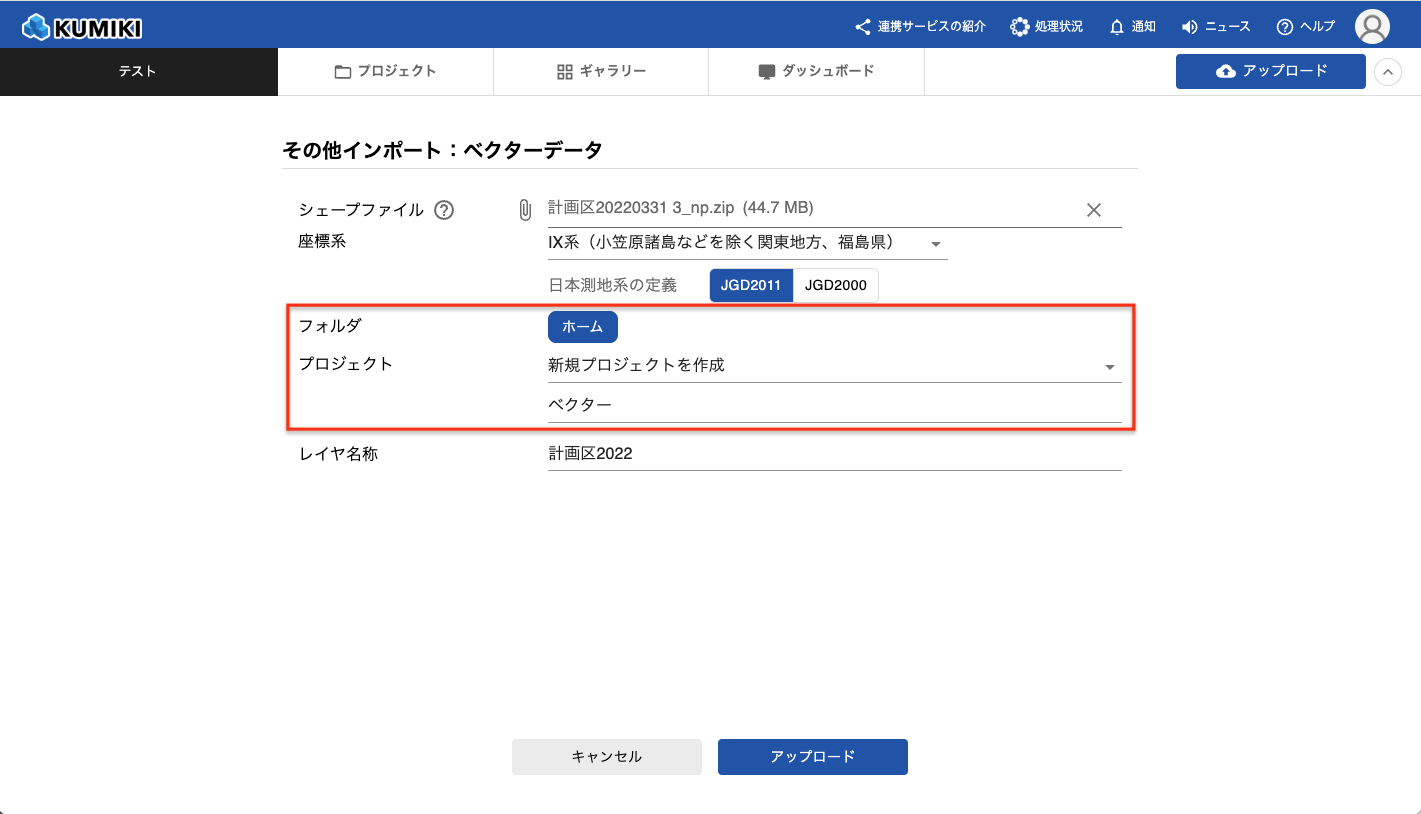This screenshot has height=814, width=1421.
Task: Remove the attached zip file
Action: [x=1093, y=210]
